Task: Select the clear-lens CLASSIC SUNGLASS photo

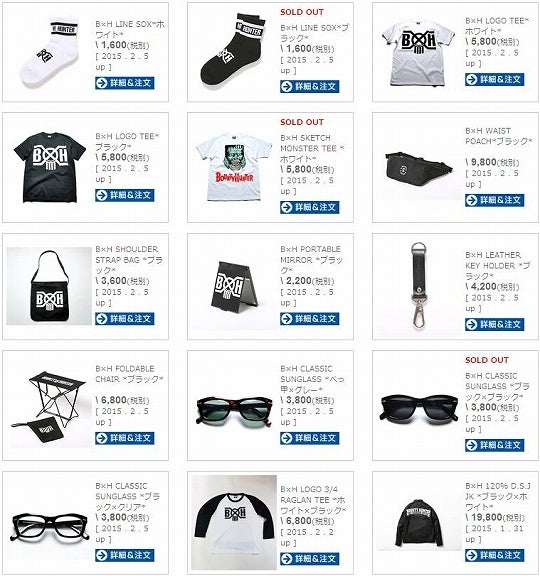Action: [50, 527]
